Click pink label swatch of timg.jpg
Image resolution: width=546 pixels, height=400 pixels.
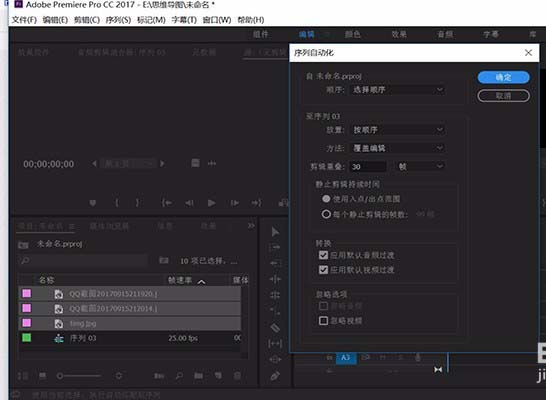tap(26, 323)
